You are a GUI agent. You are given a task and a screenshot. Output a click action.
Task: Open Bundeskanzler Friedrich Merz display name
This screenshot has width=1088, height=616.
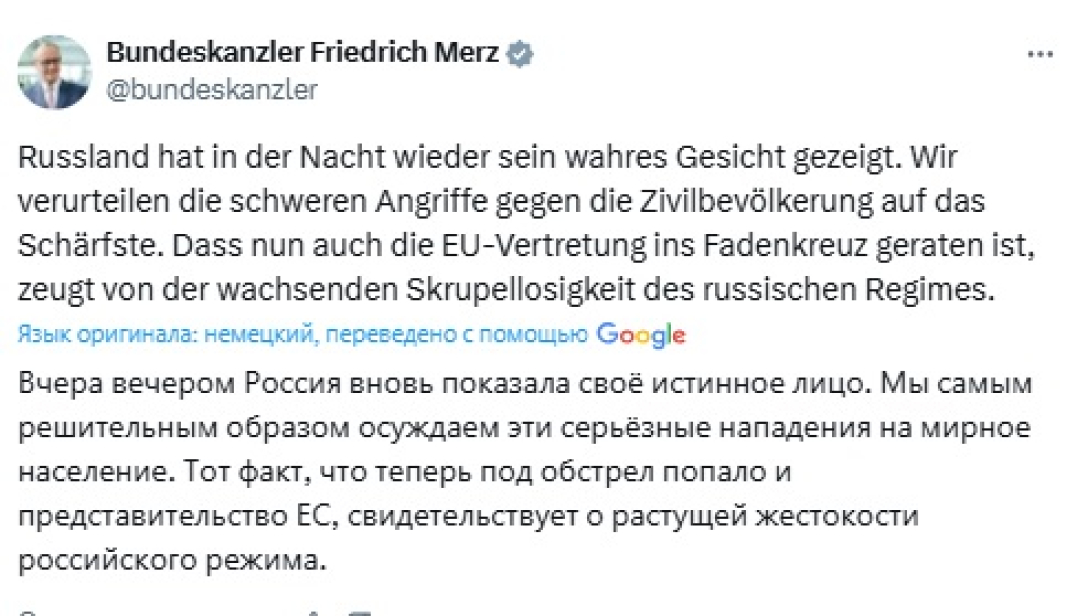pyautogui.click(x=302, y=54)
